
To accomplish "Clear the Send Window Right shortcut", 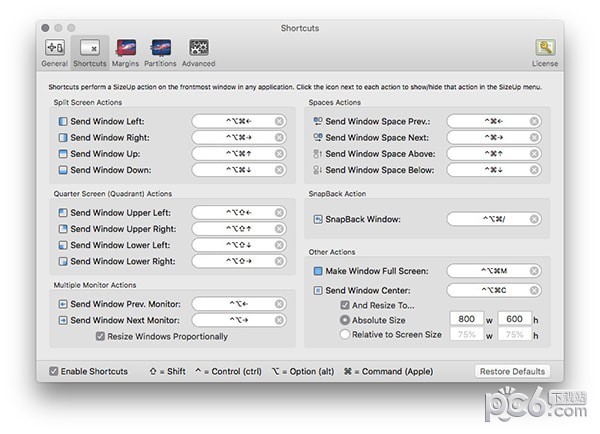I will (279, 137).
